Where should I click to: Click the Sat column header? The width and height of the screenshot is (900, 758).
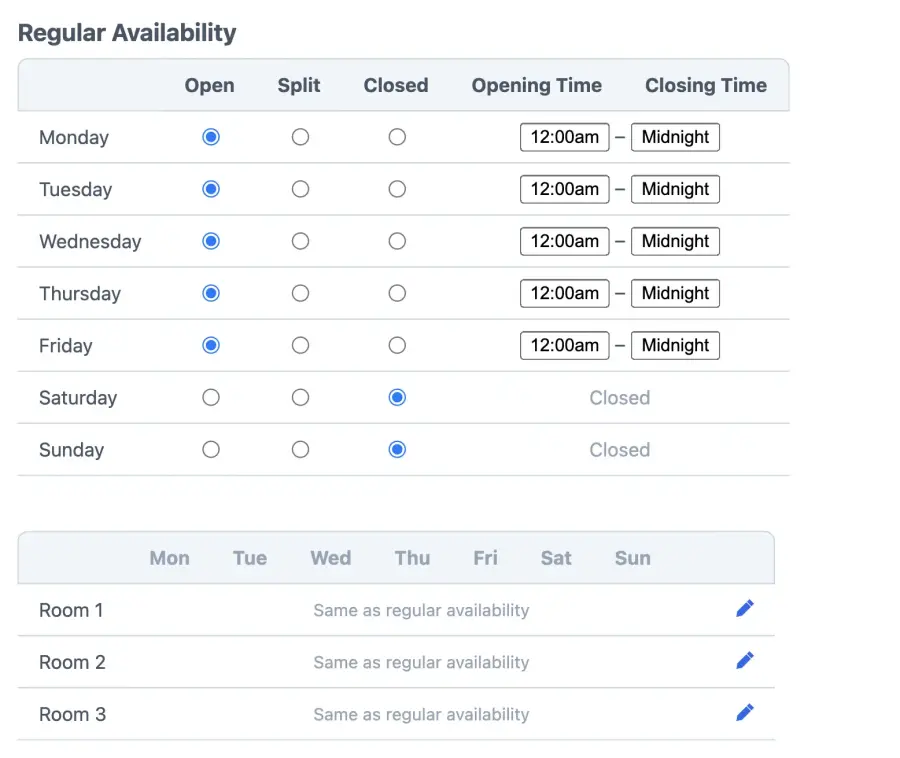tap(556, 558)
